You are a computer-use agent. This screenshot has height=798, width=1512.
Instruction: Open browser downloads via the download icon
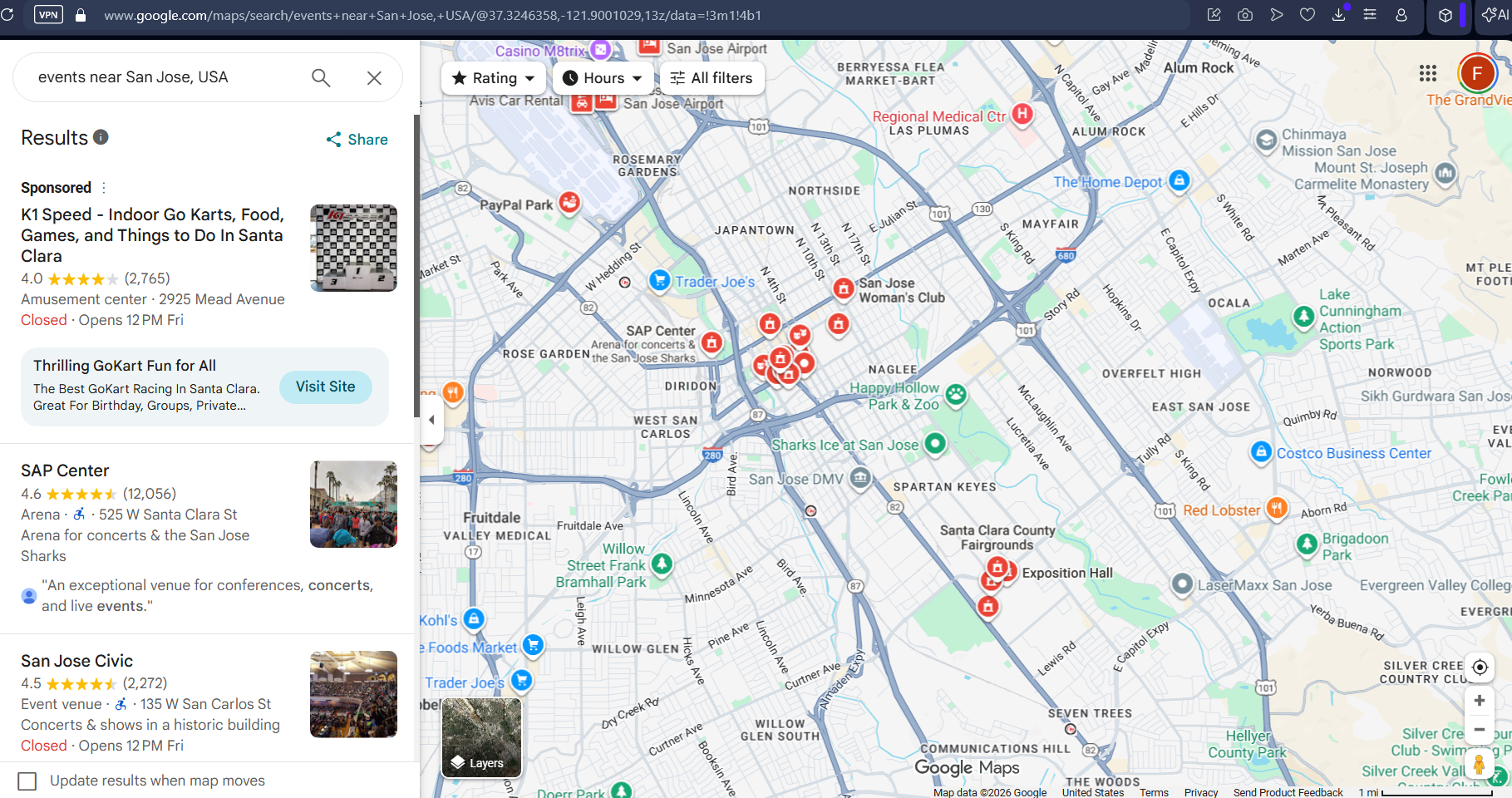(x=1338, y=14)
